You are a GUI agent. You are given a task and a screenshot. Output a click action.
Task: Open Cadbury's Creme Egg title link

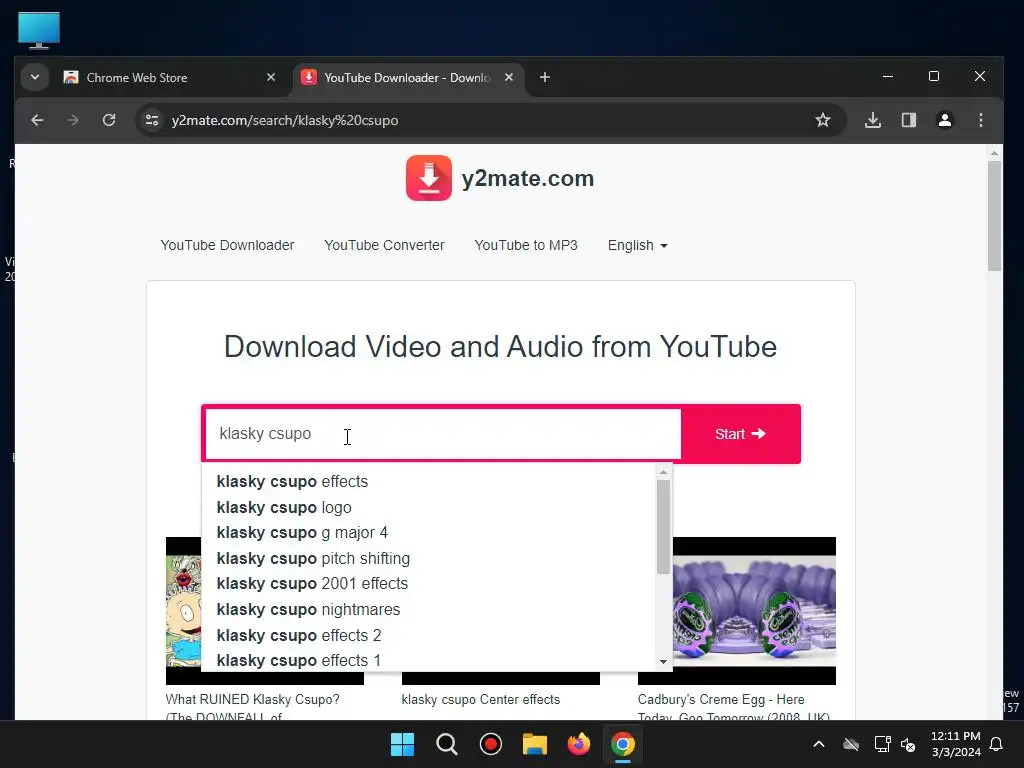tap(733, 707)
